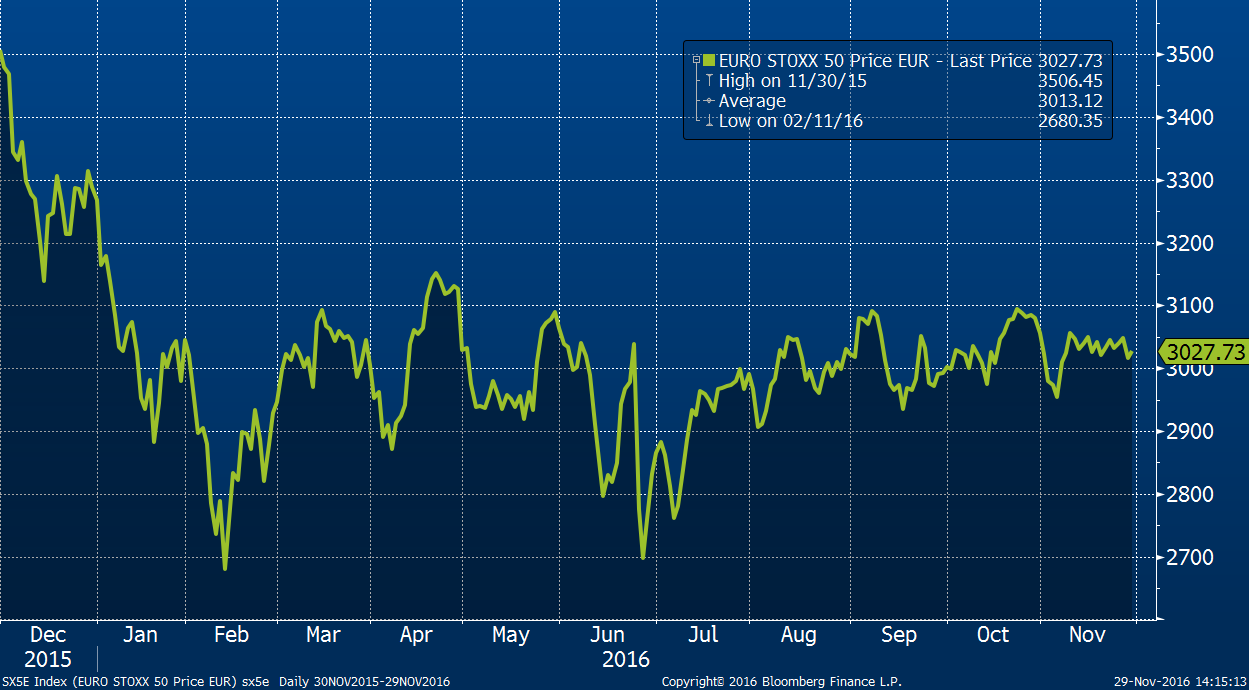
Task: Click the Sep month label on x-axis
Action: pyautogui.click(x=898, y=635)
